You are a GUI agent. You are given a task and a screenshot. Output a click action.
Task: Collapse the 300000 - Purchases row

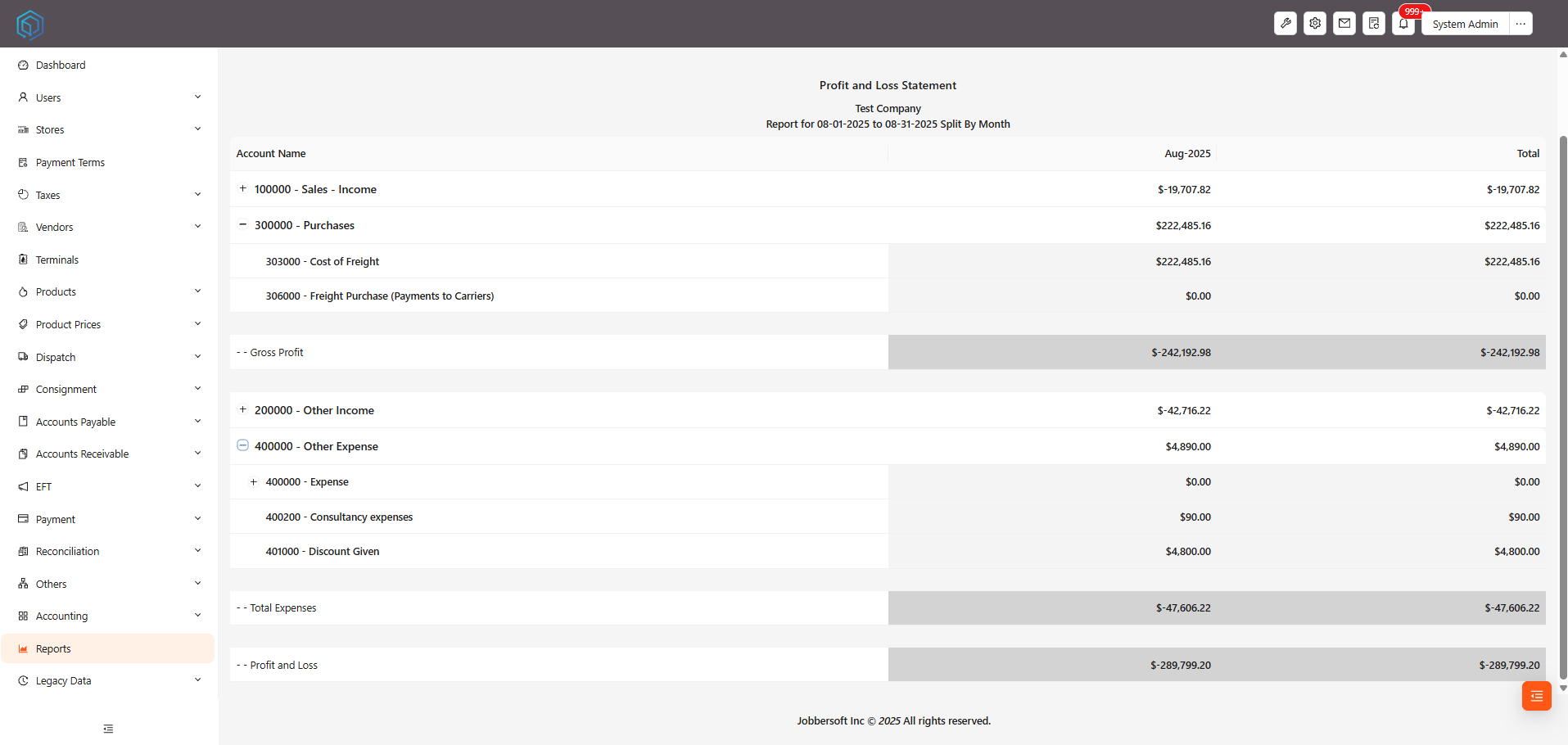click(x=243, y=224)
